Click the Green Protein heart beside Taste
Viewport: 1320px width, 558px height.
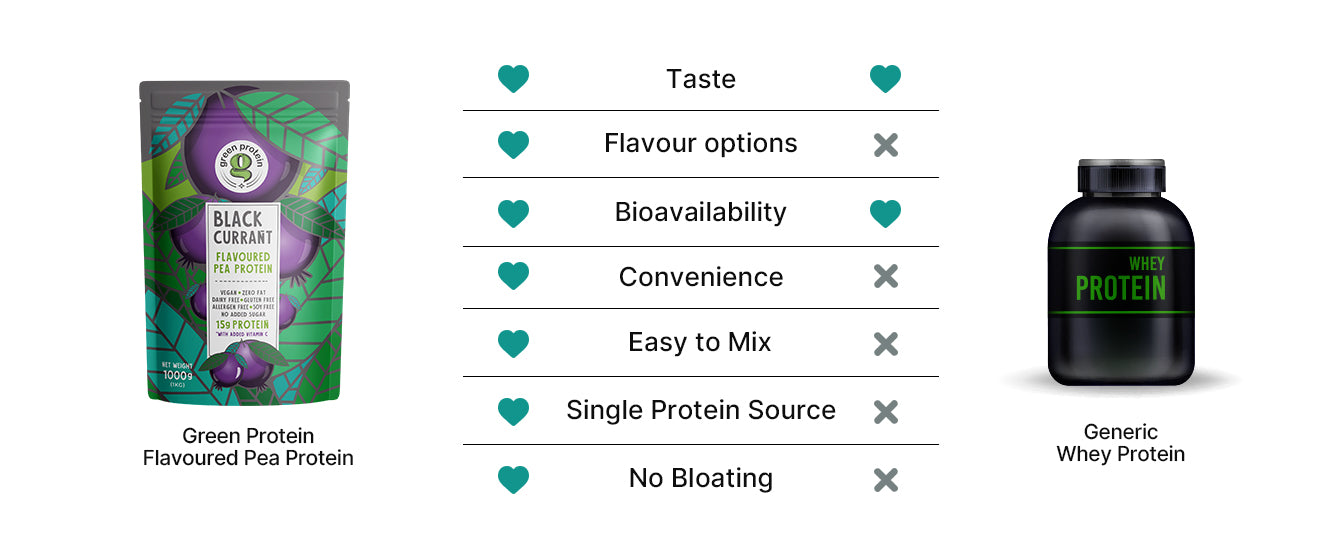513,79
